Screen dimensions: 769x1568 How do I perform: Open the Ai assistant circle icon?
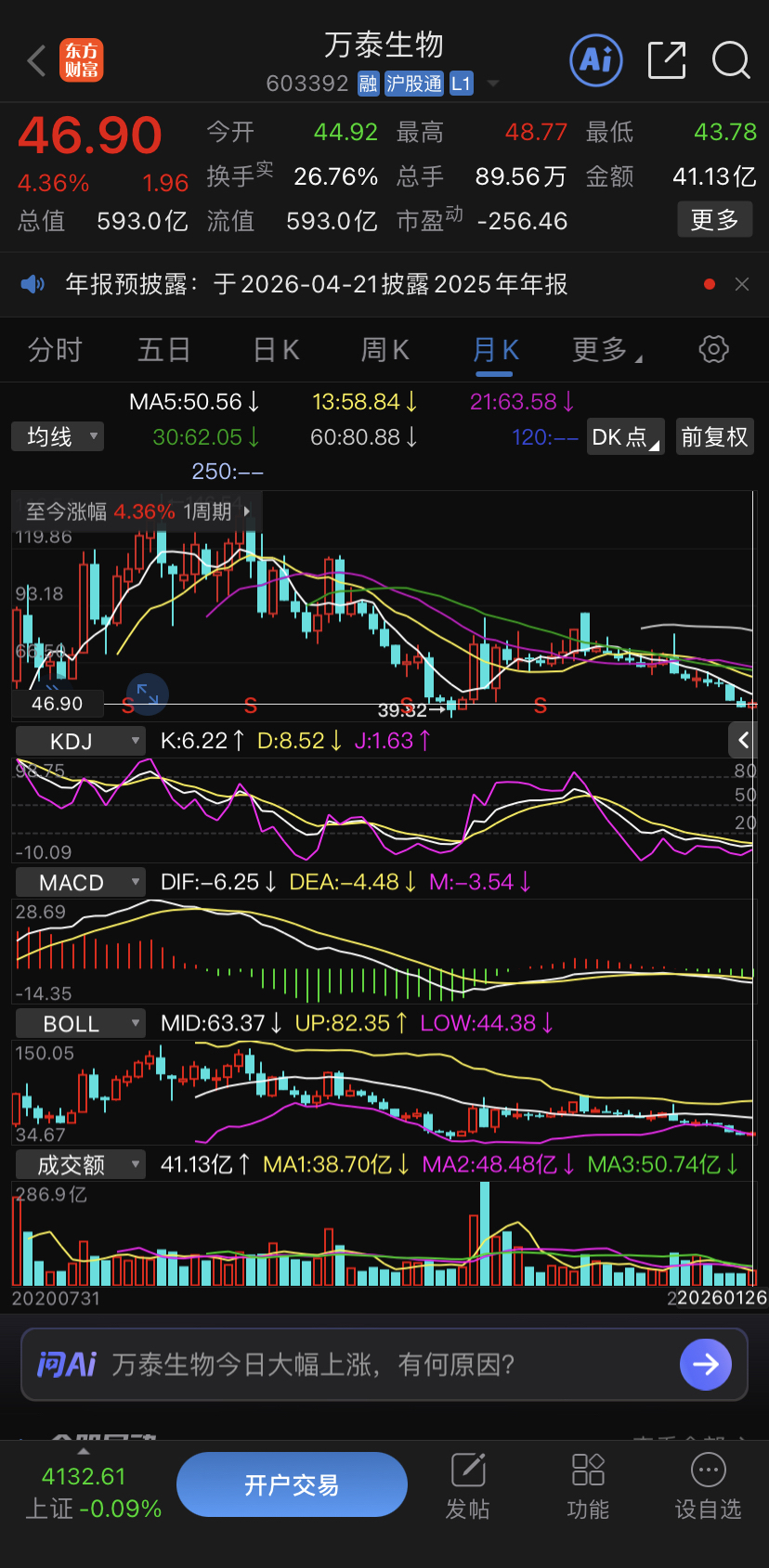tap(595, 60)
